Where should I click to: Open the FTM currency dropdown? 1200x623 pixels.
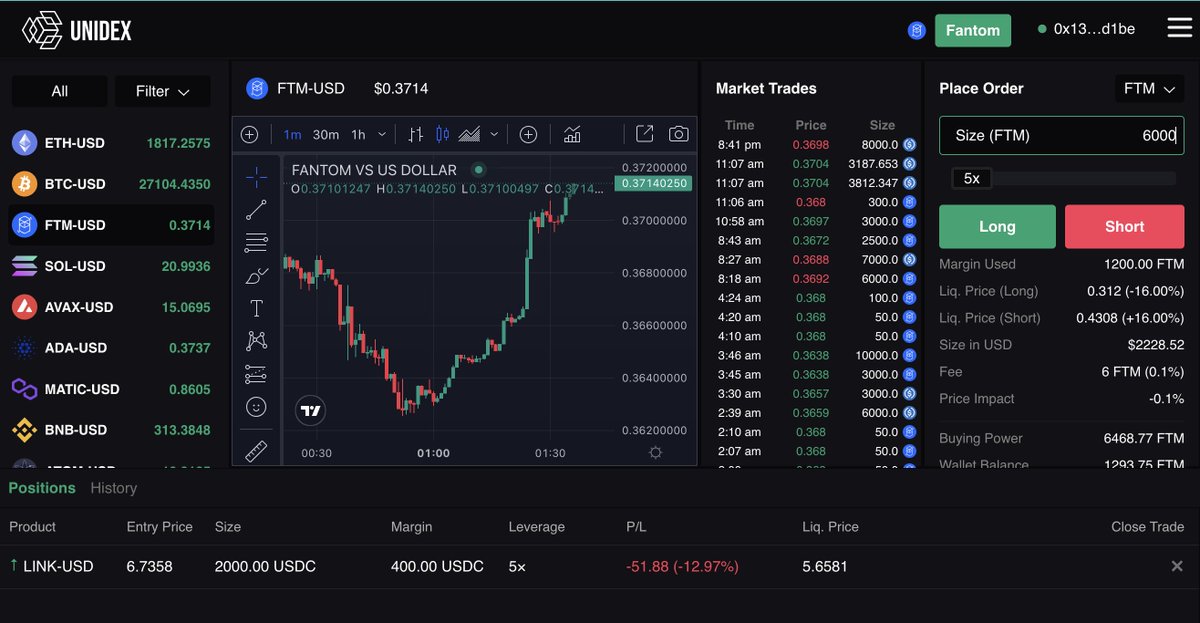[1149, 88]
